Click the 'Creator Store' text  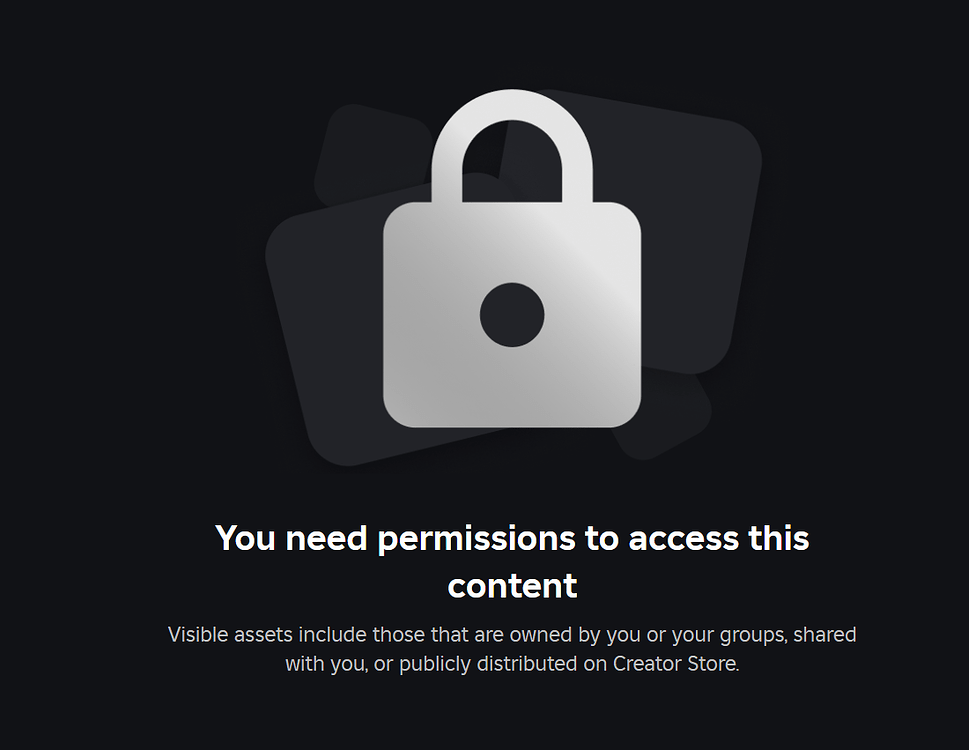click(675, 664)
